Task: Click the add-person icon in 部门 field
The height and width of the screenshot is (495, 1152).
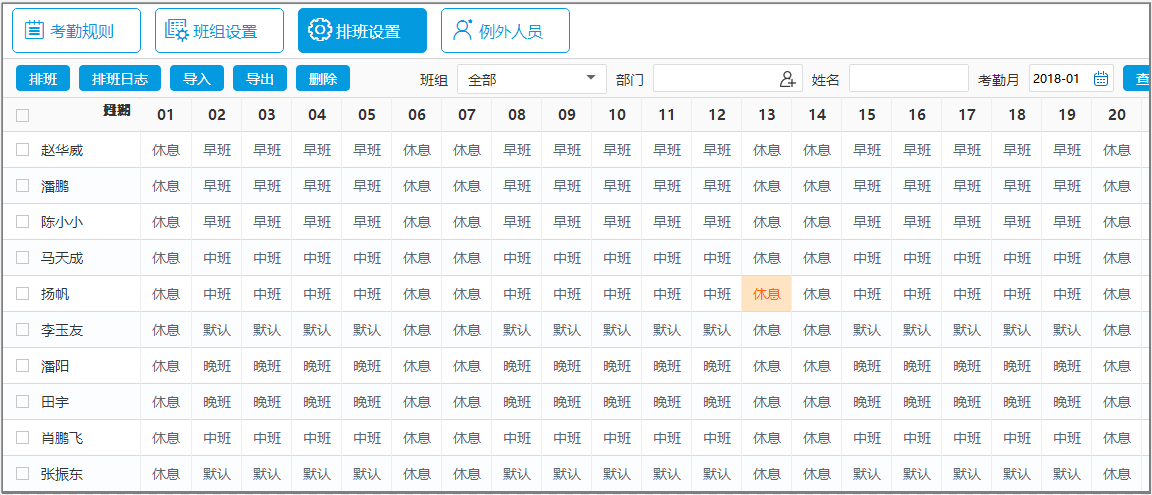Action: (788, 79)
